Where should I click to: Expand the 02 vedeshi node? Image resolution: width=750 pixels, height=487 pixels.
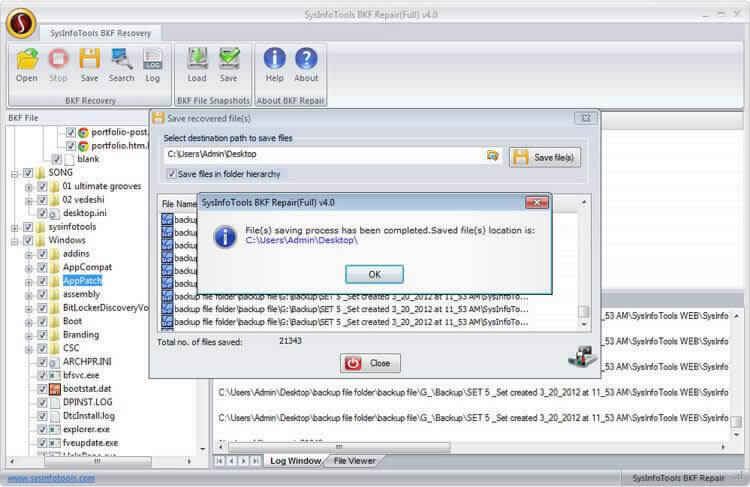click(29, 200)
